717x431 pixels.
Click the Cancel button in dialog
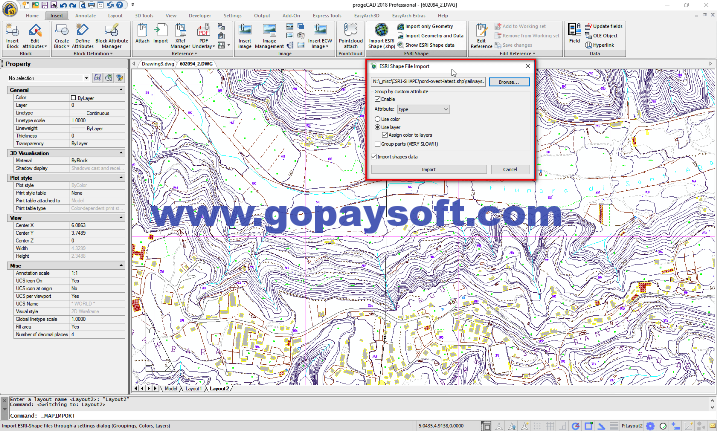(510, 169)
